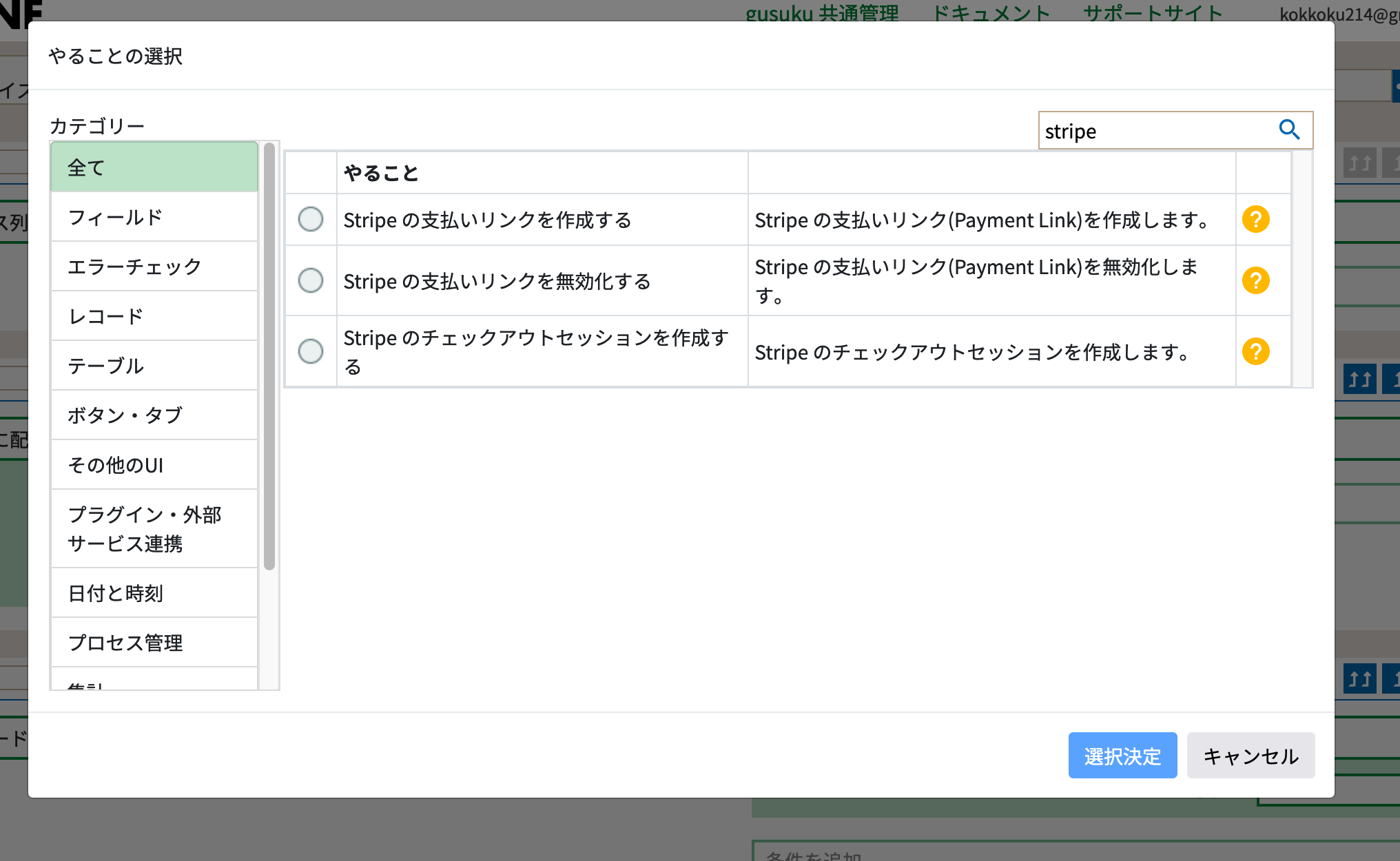Click the help icon beside 支払いリンクを作成する

[1257, 219]
